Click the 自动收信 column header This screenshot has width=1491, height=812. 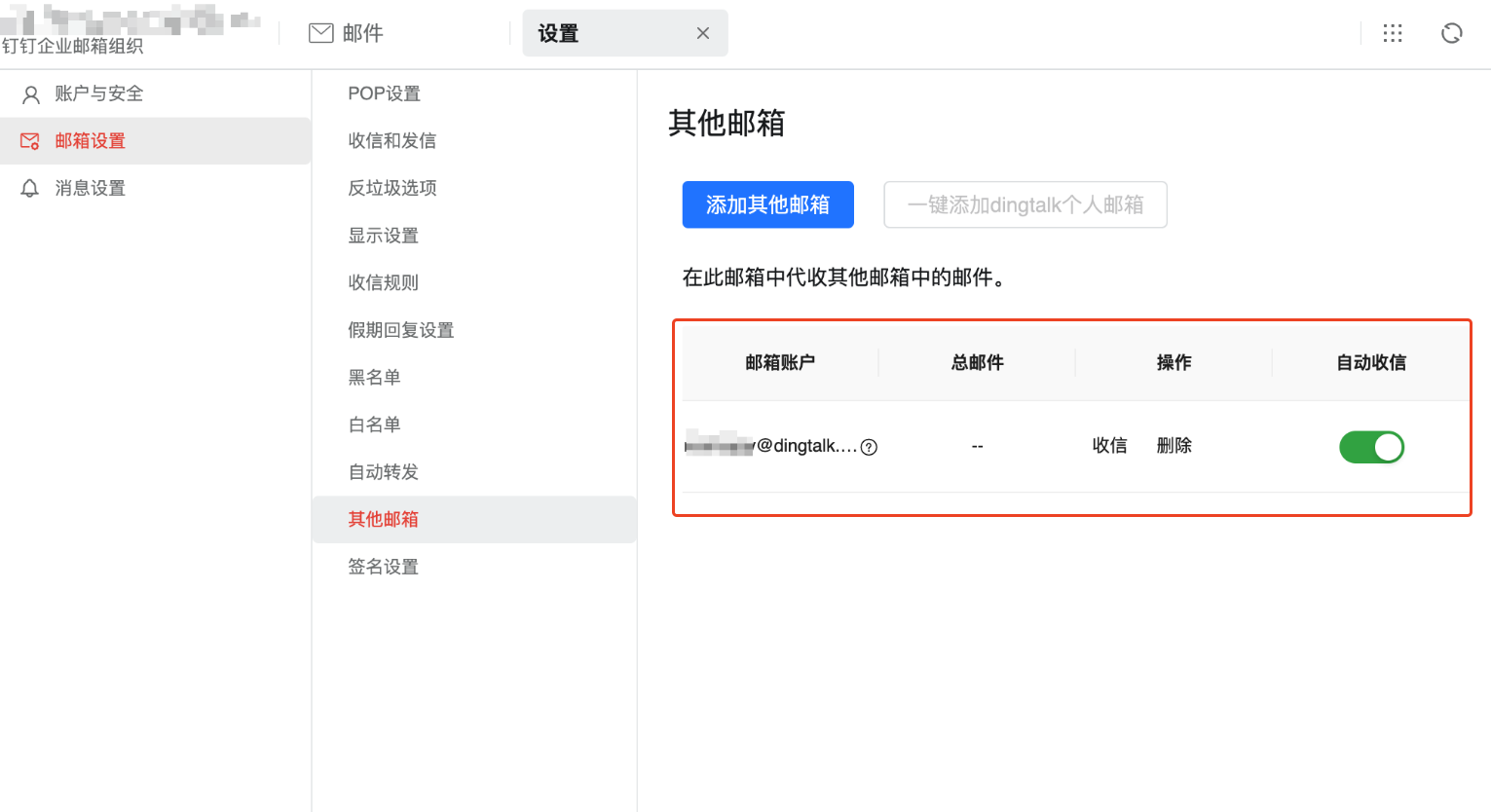click(1370, 362)
